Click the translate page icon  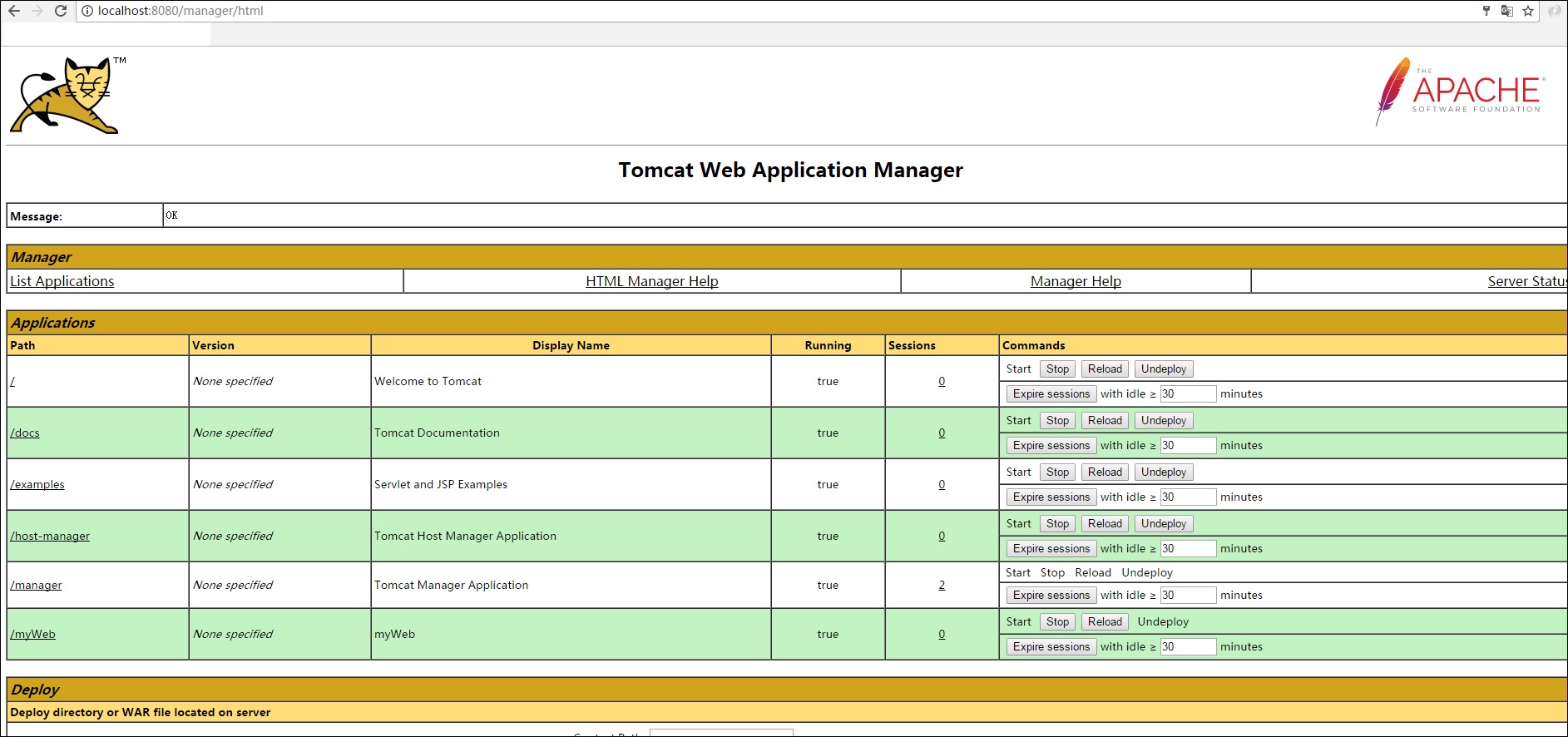[1507, 11]
